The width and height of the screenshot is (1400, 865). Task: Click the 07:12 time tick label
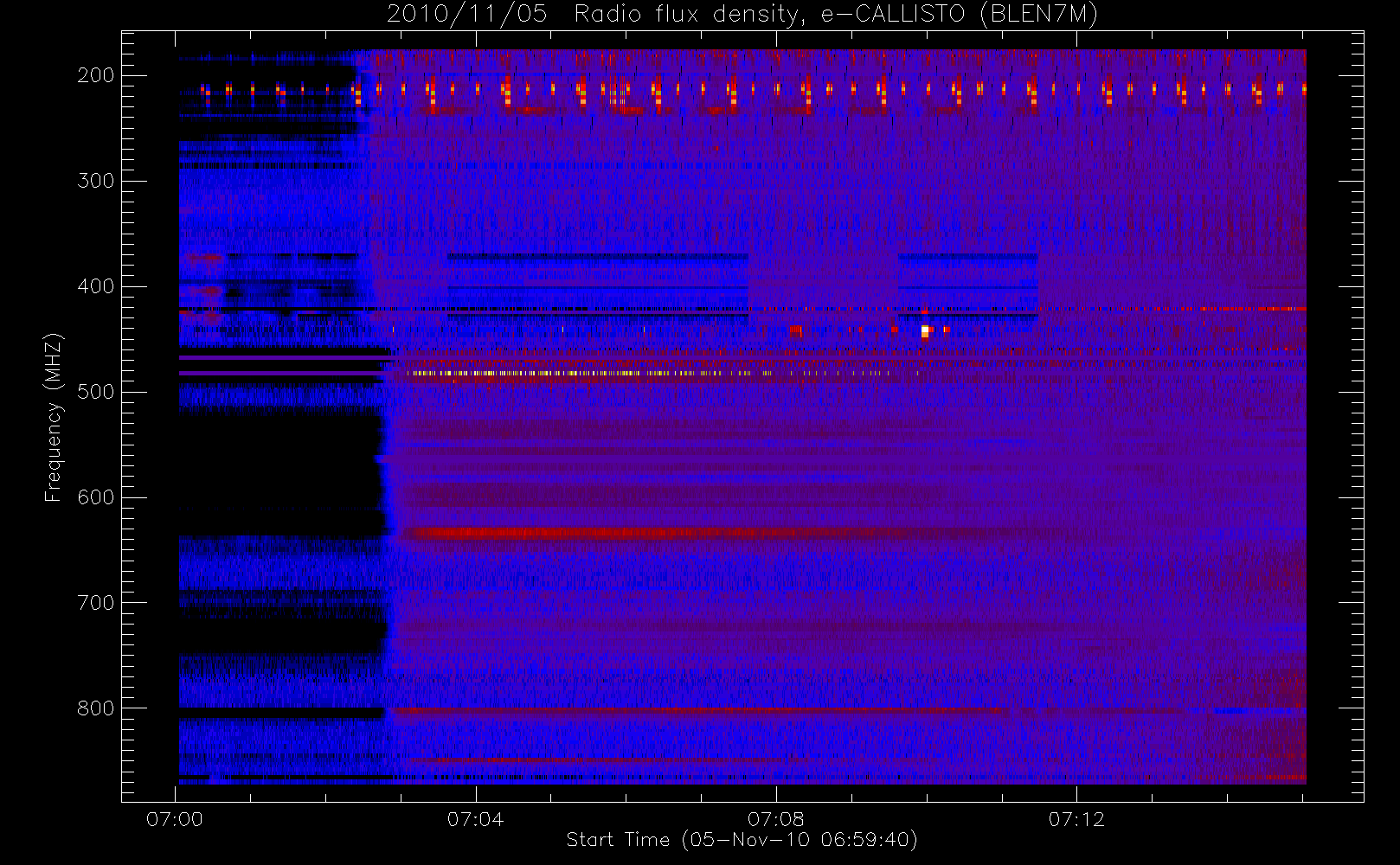coord(1076,819)
